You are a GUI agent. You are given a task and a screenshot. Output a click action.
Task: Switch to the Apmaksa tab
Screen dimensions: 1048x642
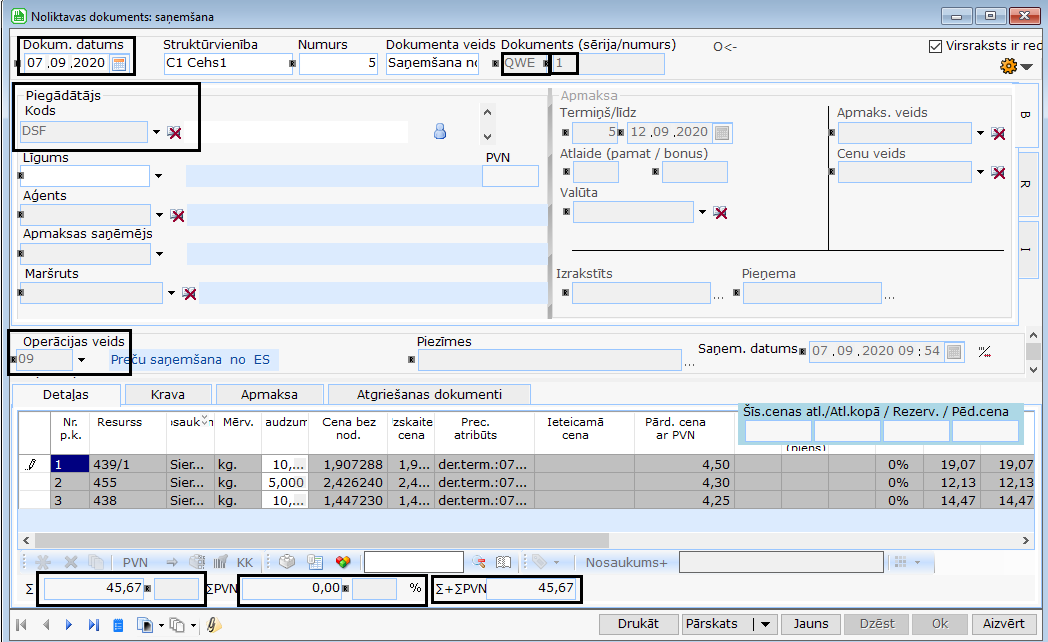coord(269,395)
